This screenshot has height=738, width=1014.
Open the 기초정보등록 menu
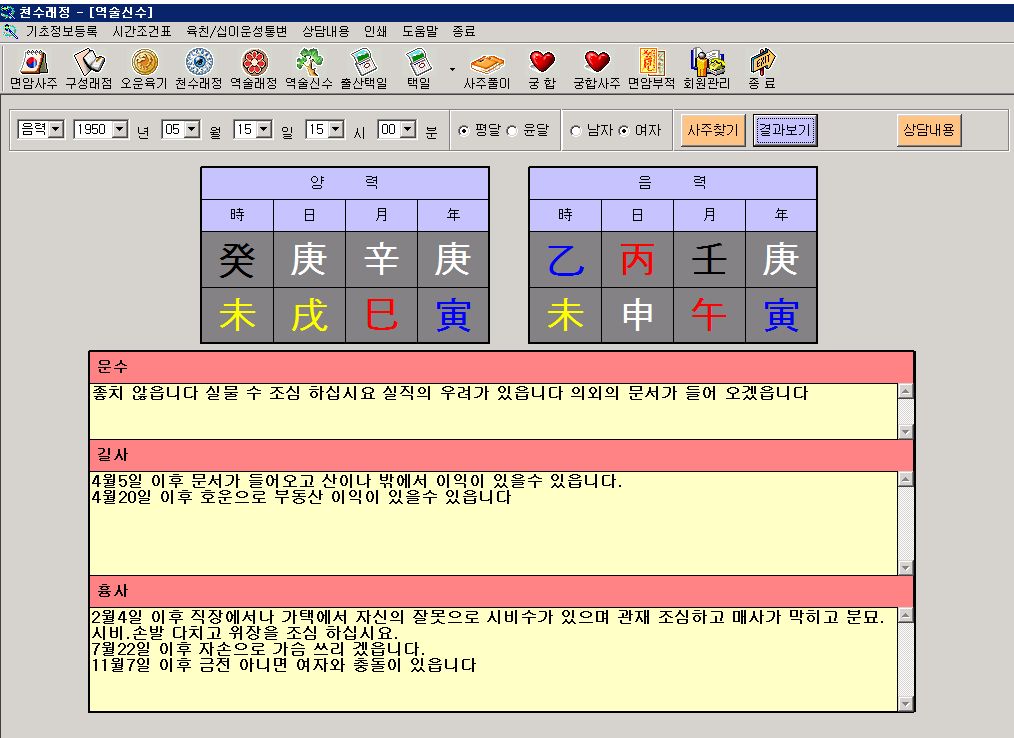click(61, 31)
